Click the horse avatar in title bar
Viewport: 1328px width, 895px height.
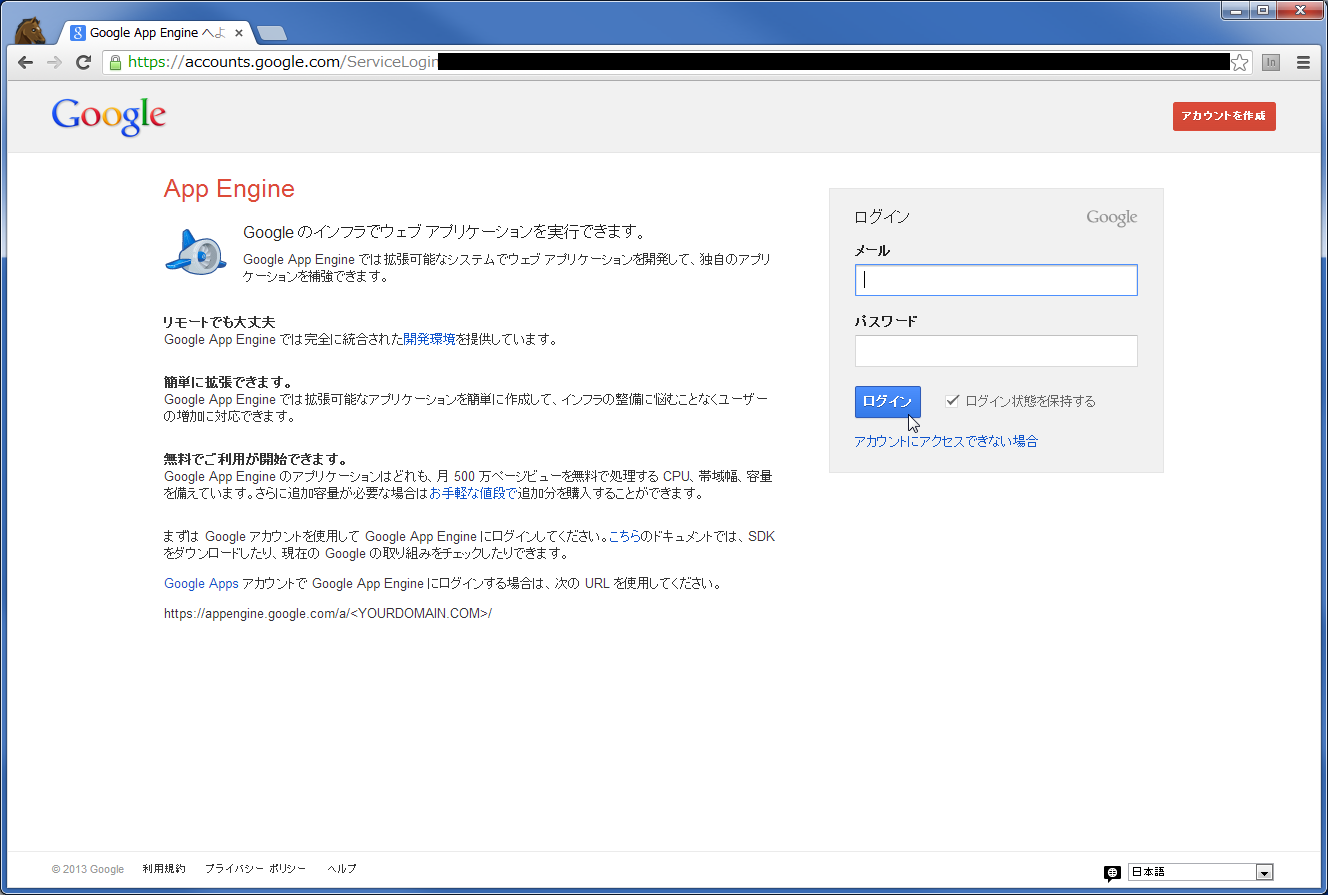[x=31, y=30]
